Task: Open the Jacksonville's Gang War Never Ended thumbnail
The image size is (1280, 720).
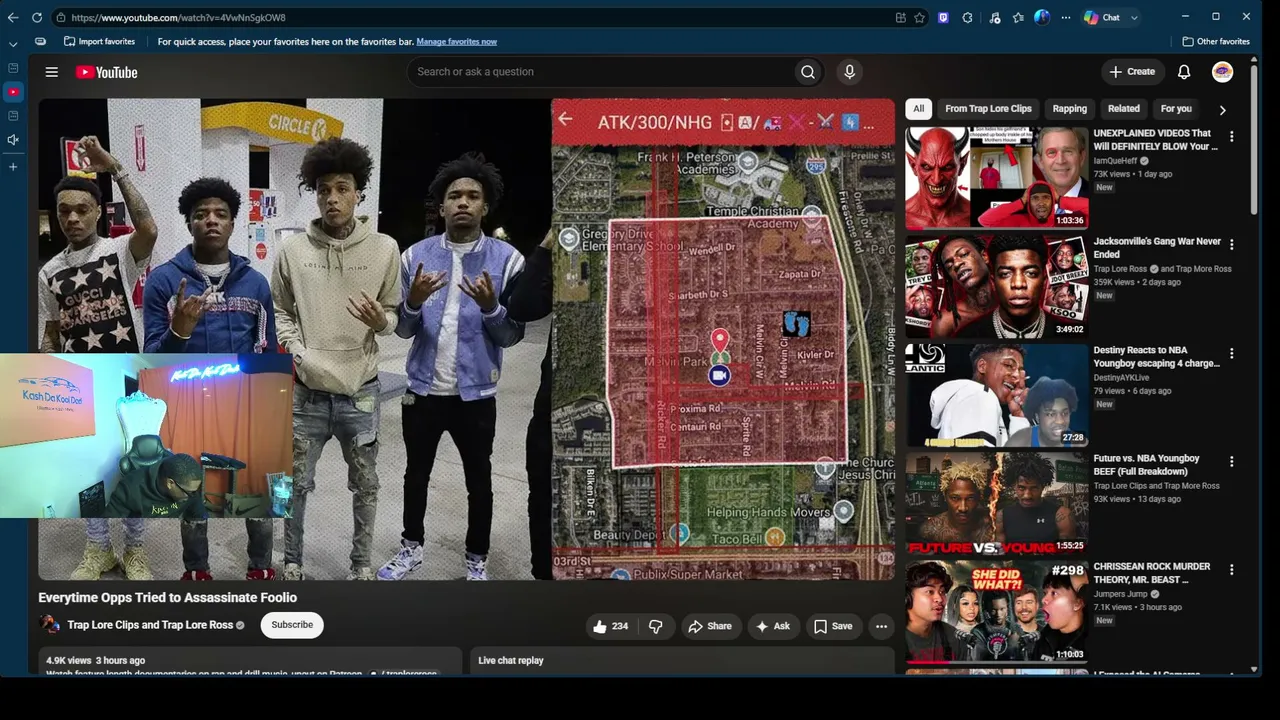Action: click(x=997, y=286)
